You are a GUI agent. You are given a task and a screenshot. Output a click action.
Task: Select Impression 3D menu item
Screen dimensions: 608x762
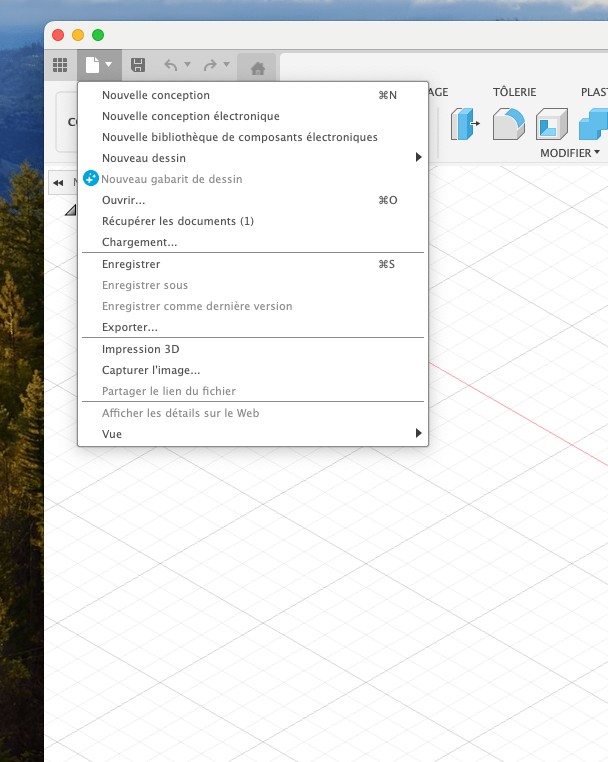pyautogui.click(x=133, y=349)
